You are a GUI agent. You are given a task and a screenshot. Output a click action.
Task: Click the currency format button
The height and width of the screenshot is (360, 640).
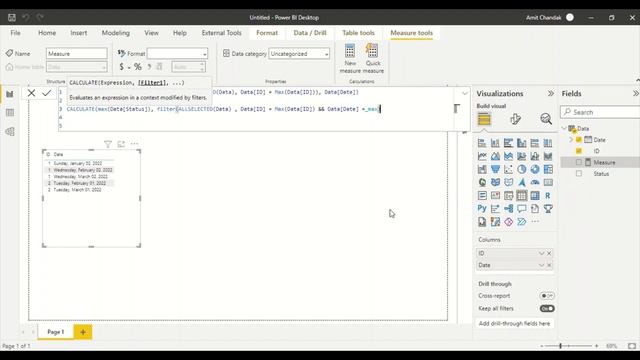pyautogui.click(x=121, y=67)
